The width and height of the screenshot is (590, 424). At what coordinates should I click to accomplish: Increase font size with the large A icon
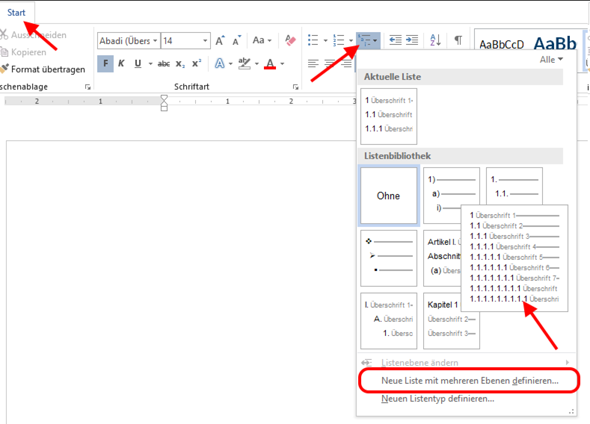point(220,40)
